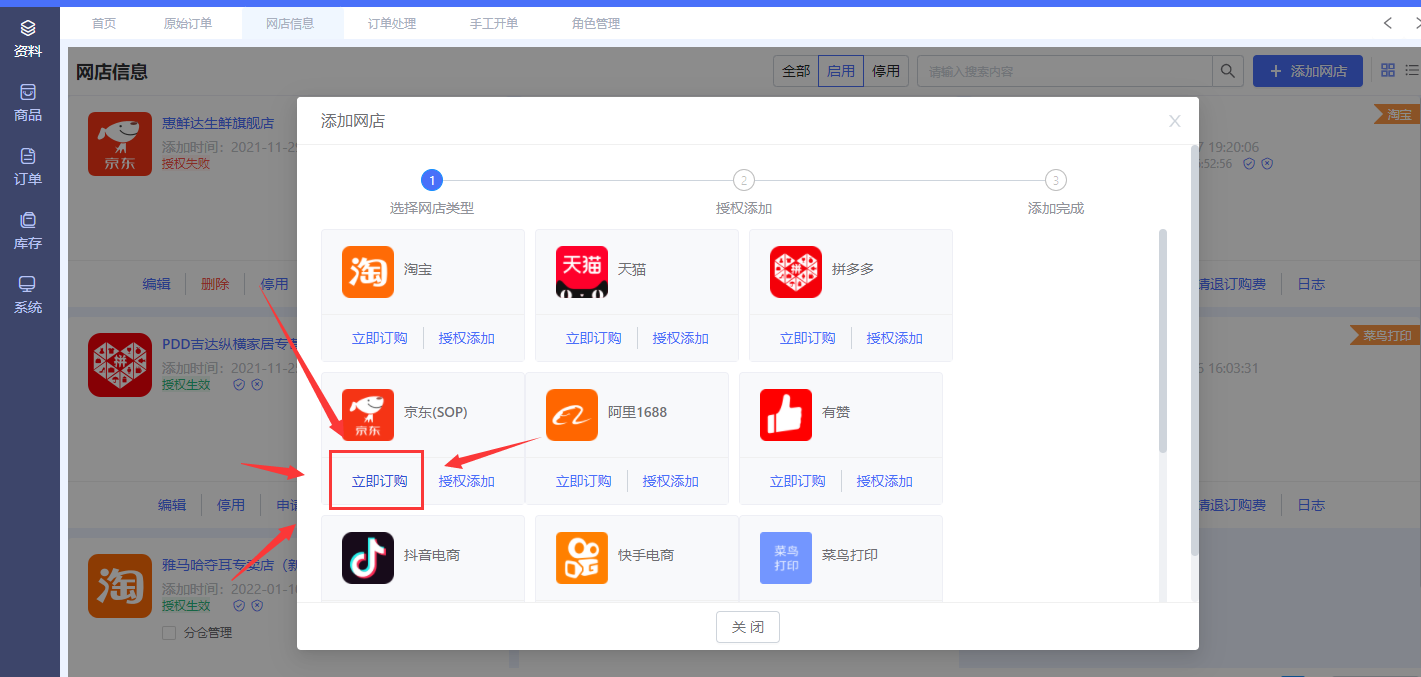
Task: Click 授权添加 under 有赞
Action: coord(885,481)
